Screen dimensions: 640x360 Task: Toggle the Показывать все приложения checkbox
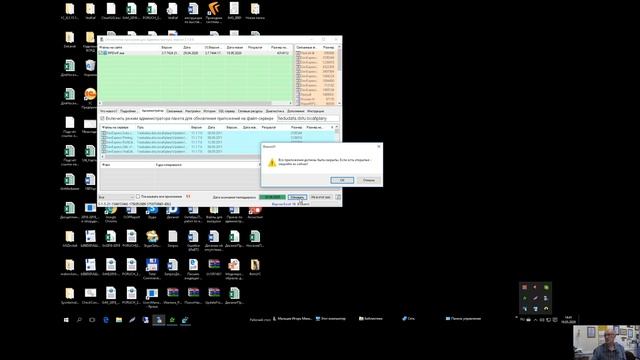tap(138, 197)
